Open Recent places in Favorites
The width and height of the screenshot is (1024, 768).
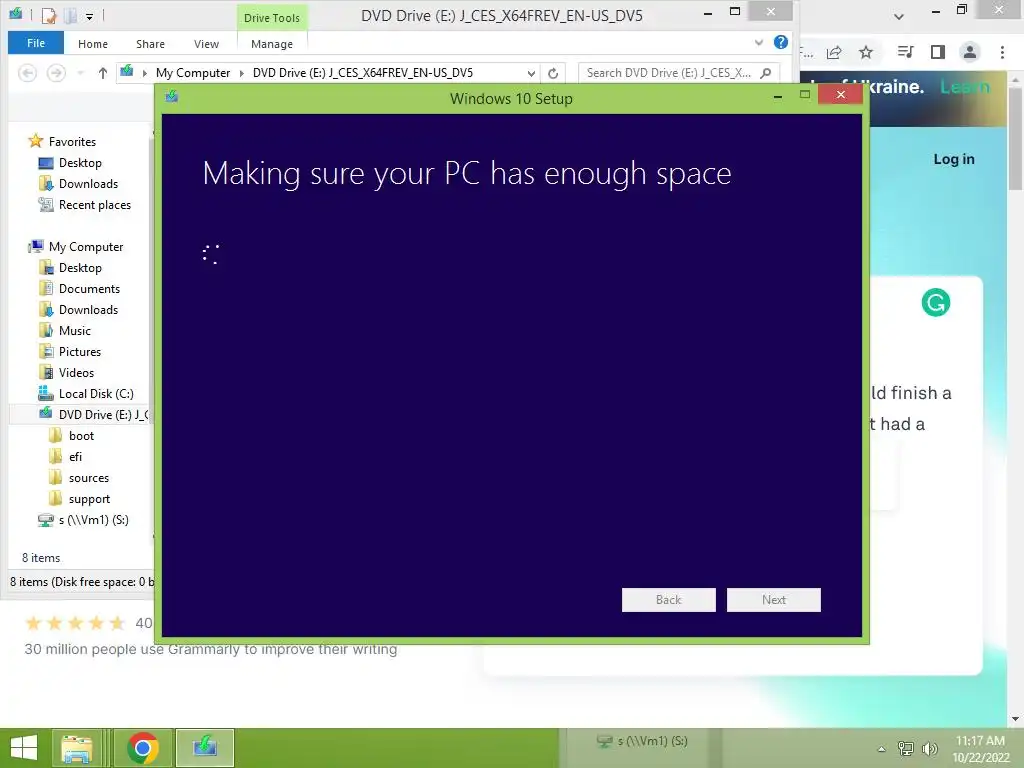95,204
